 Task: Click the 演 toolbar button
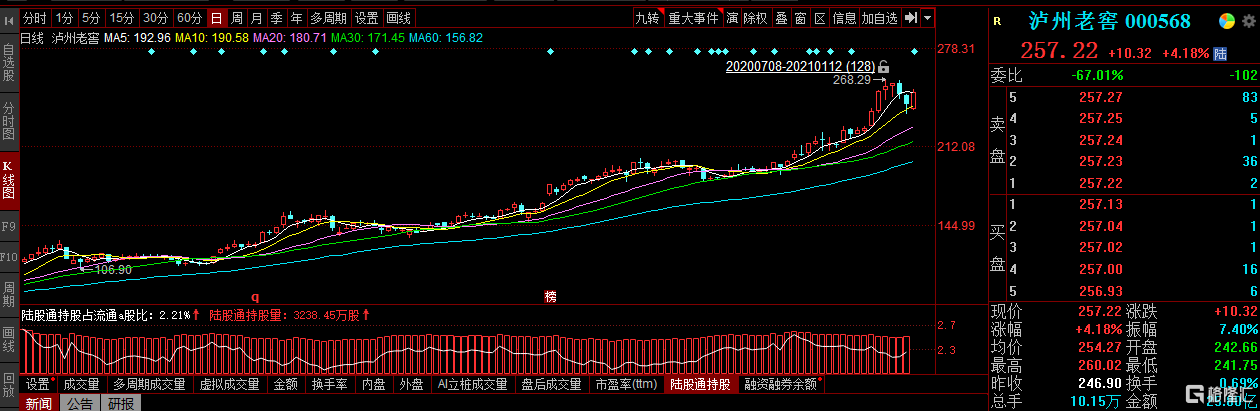click(x=732, y=18)
